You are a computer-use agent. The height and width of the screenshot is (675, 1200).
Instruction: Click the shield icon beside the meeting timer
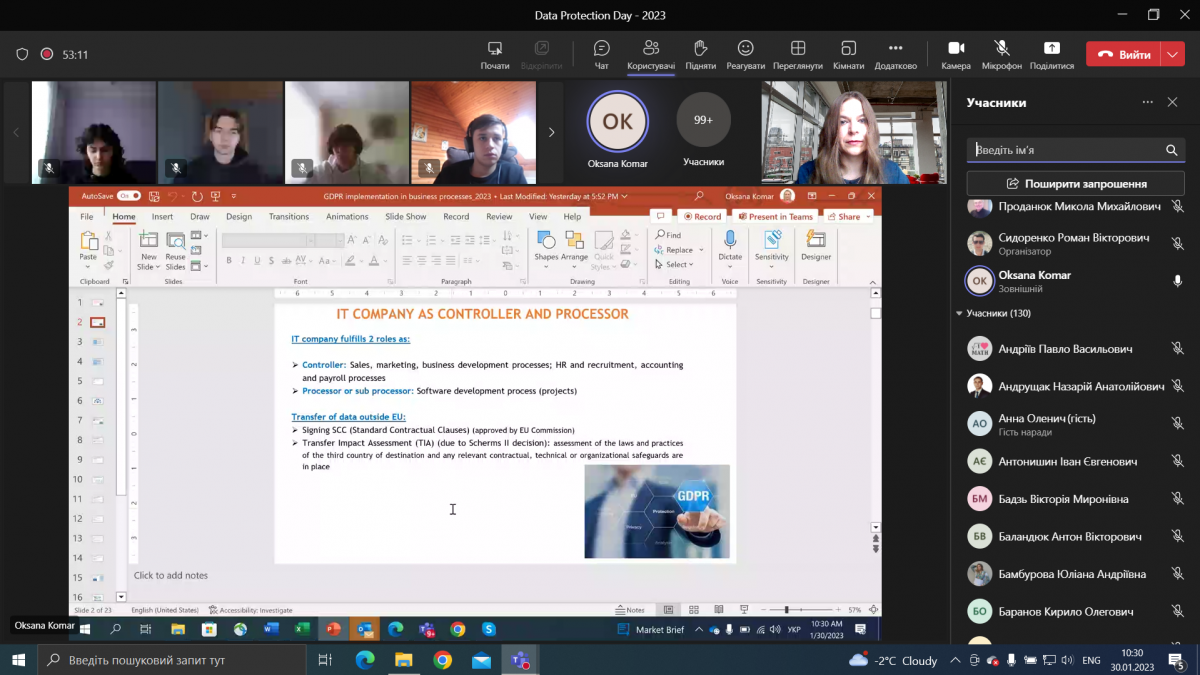pyautogui.click(x=22, y=55)
